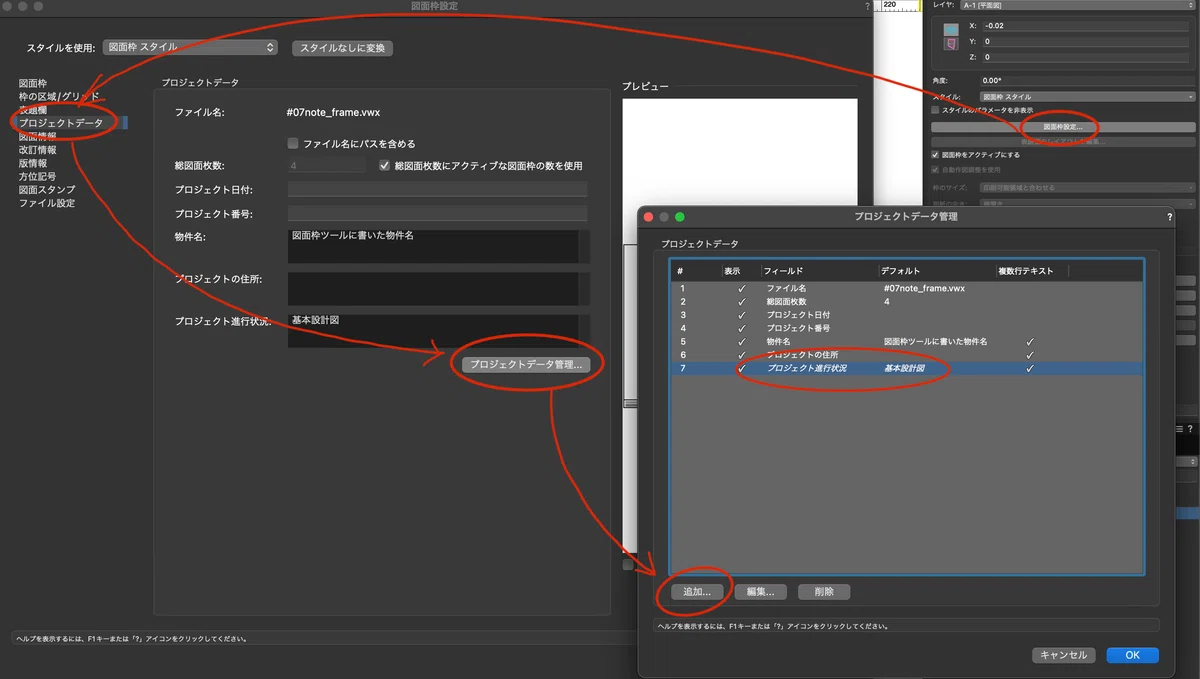Select 改訂情報 category
Viewport: 1200px width, 679px height.
tap(37, 150)
